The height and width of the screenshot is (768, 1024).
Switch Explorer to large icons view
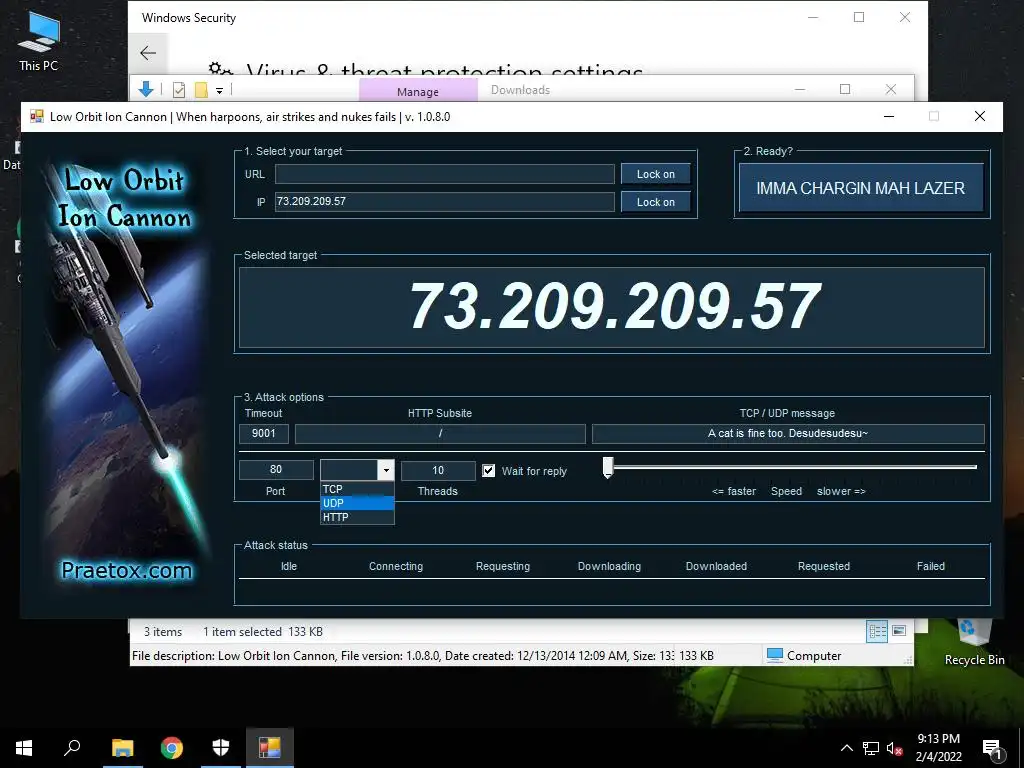click(x=899, y=631)
